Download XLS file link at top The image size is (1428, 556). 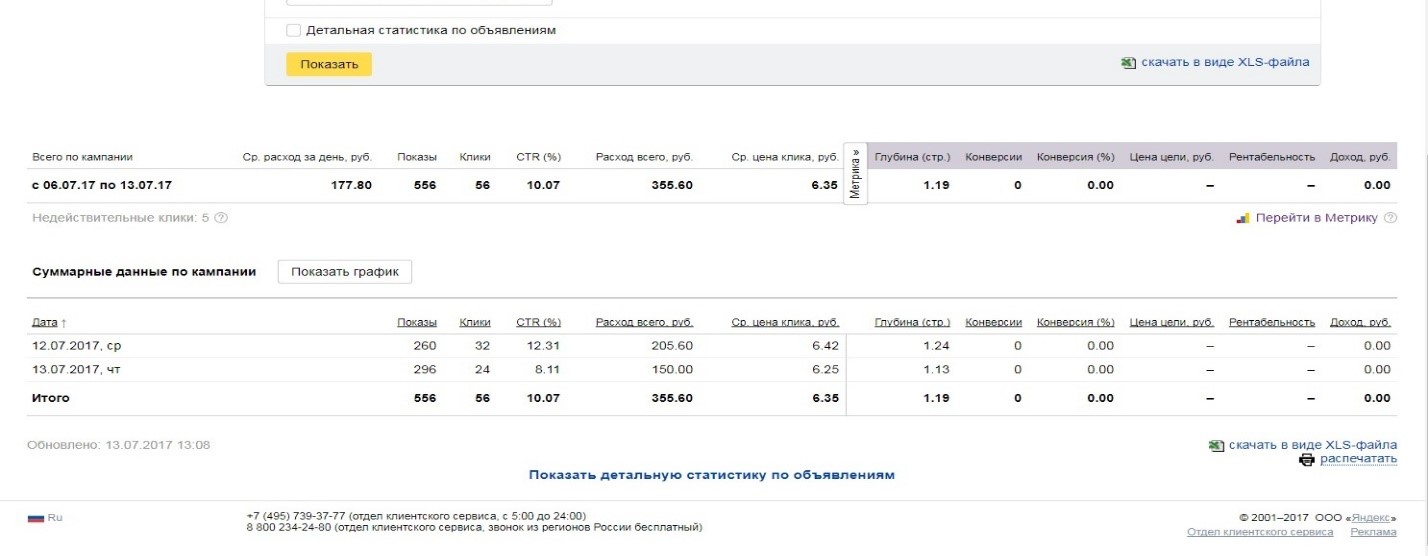[1225, 62]
